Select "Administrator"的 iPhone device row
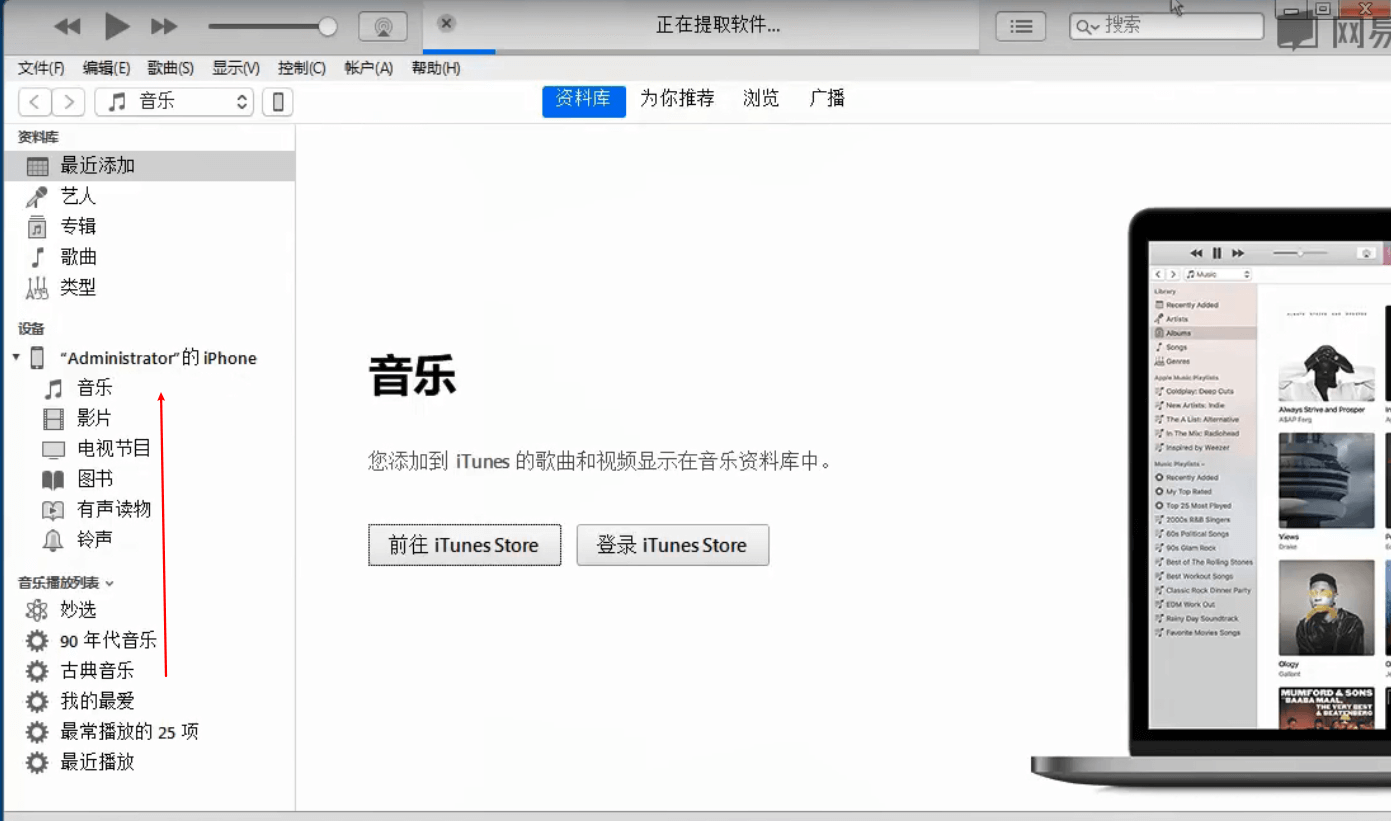 (150, 358)
